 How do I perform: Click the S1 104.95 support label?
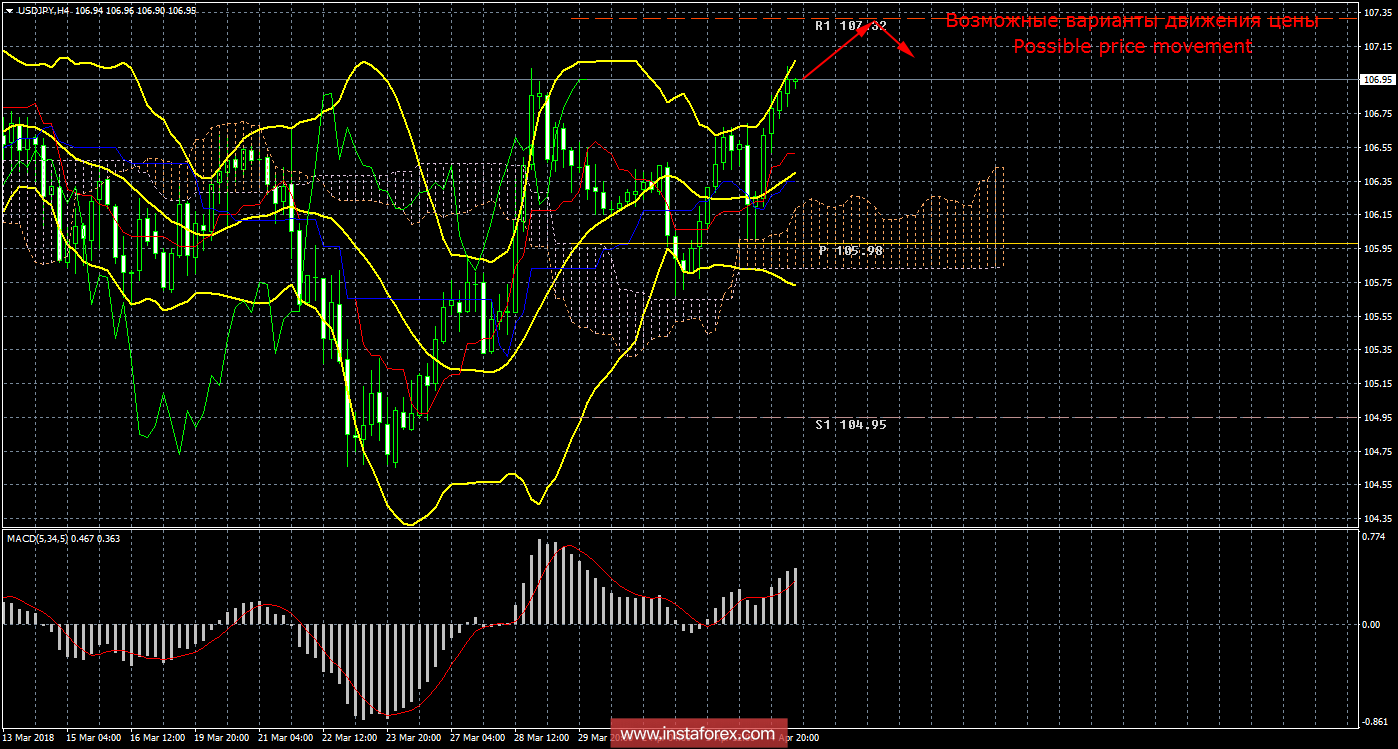850,424
